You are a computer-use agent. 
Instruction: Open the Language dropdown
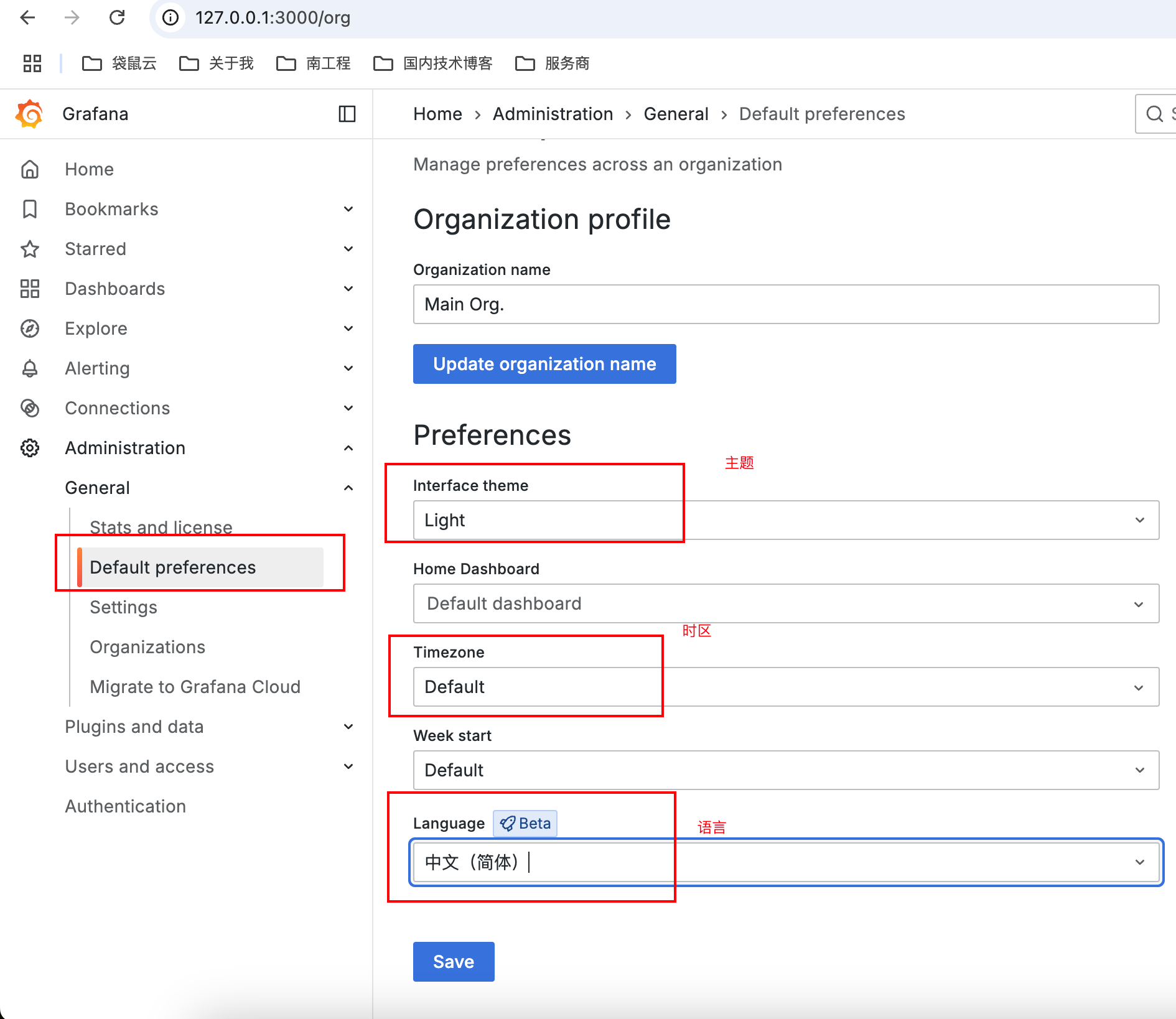[786, 862]
